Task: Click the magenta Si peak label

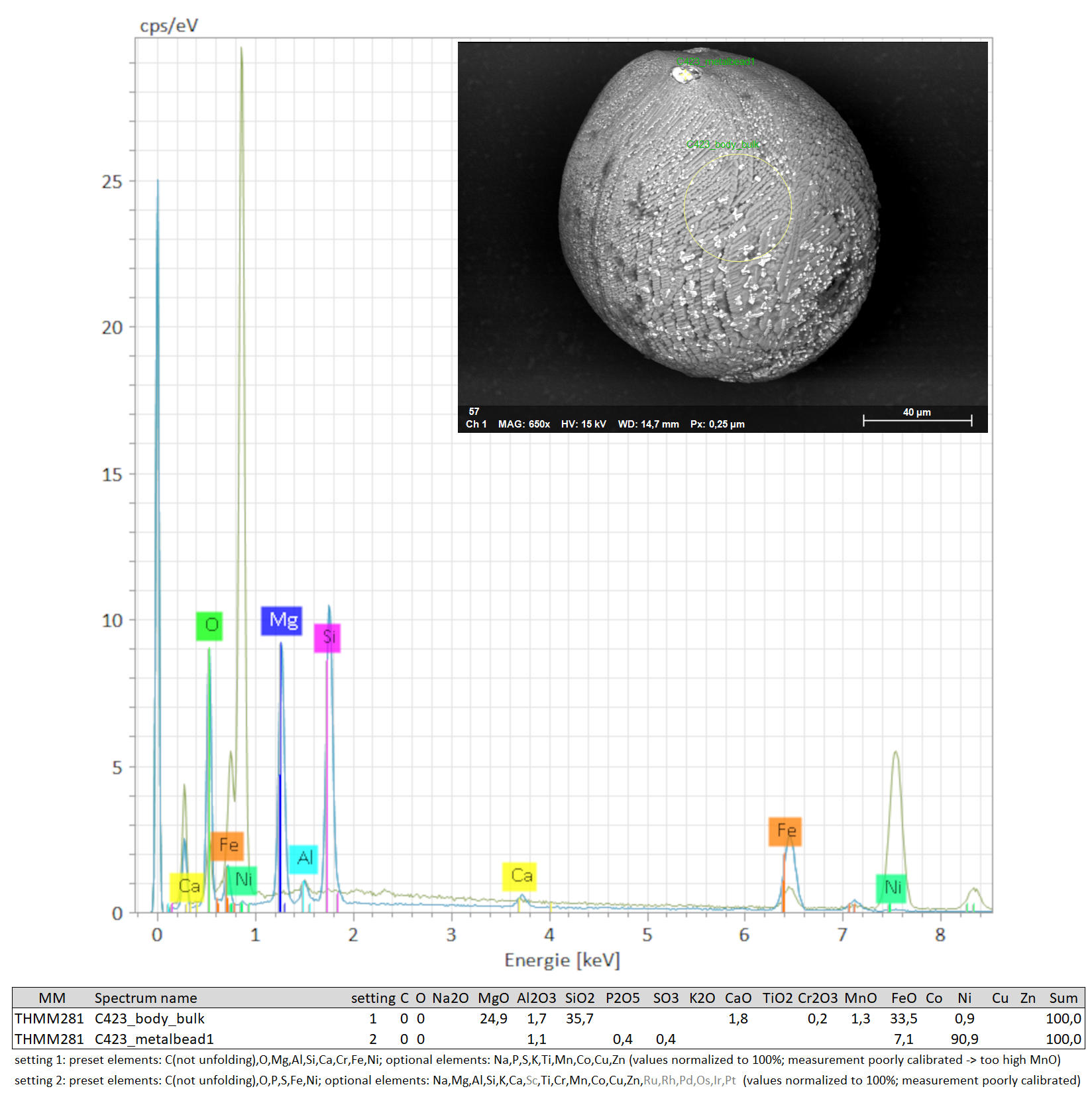Action: 327,638
